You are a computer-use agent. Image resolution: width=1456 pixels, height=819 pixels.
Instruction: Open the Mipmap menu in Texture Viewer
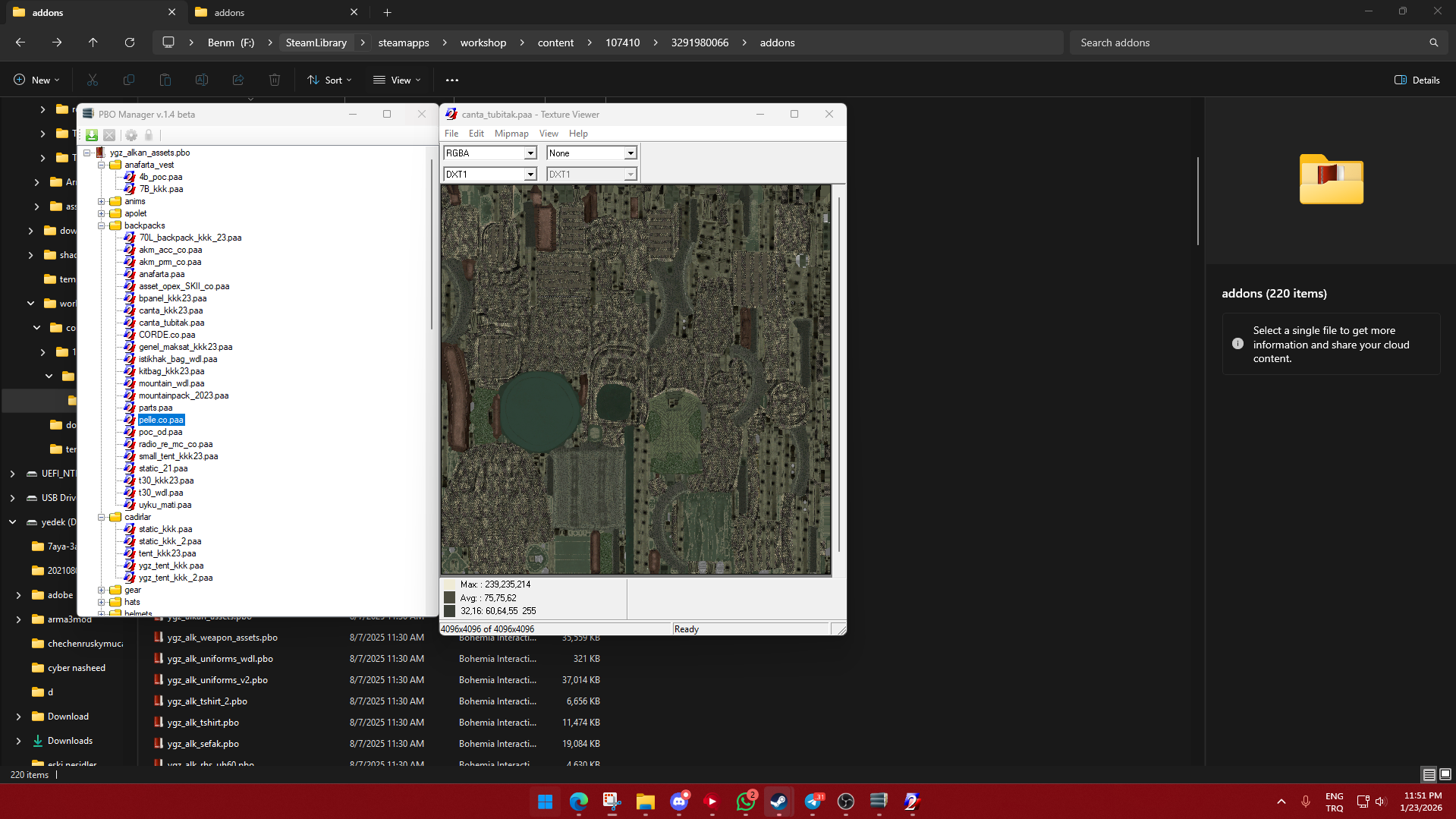click(511, 134)
